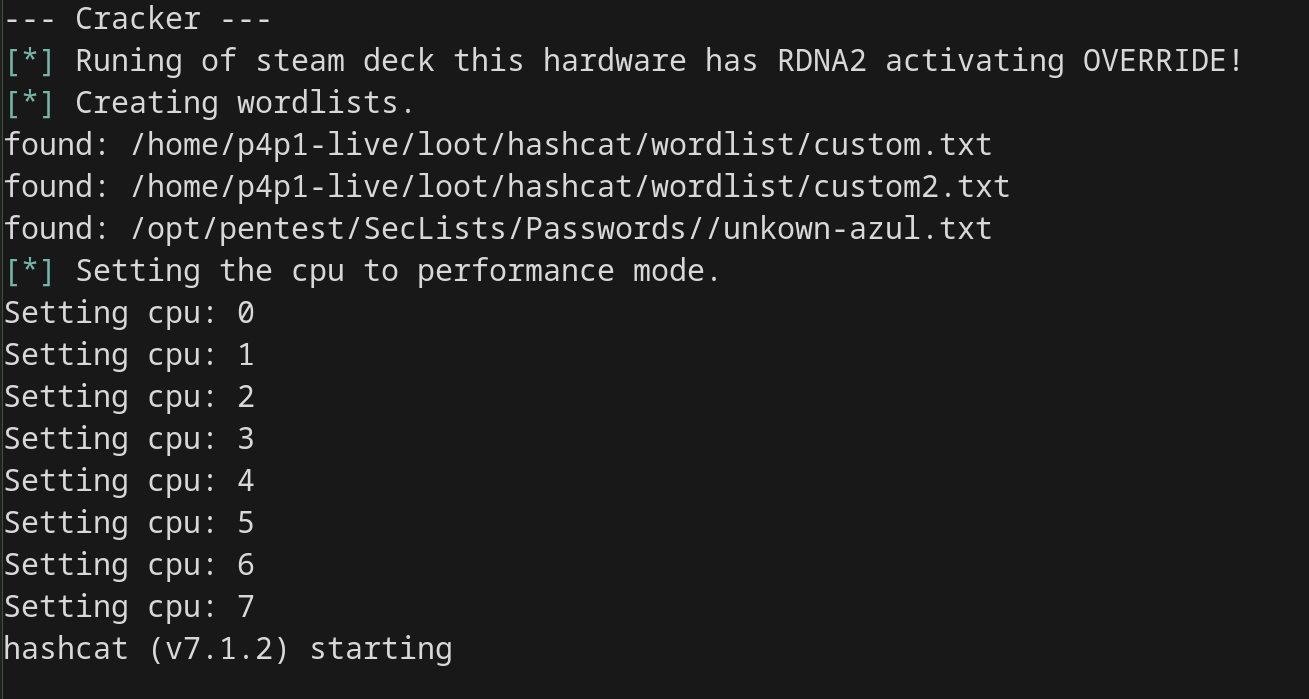This screenshot has height=699, width=1309.
Task: Click the 'Setting cpu: 7' line
Action: point(129,606)
